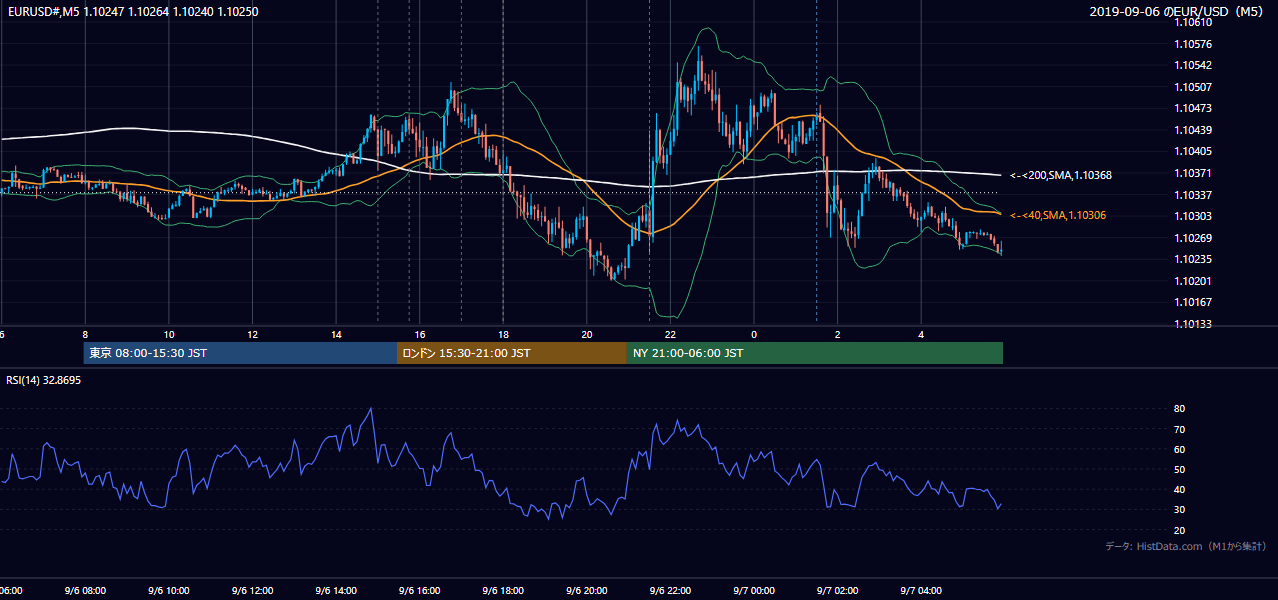The height and width of the screenshot is (600, 1278).
Task: Click hour tick 0 under the price chart
Action: [754, 335]
